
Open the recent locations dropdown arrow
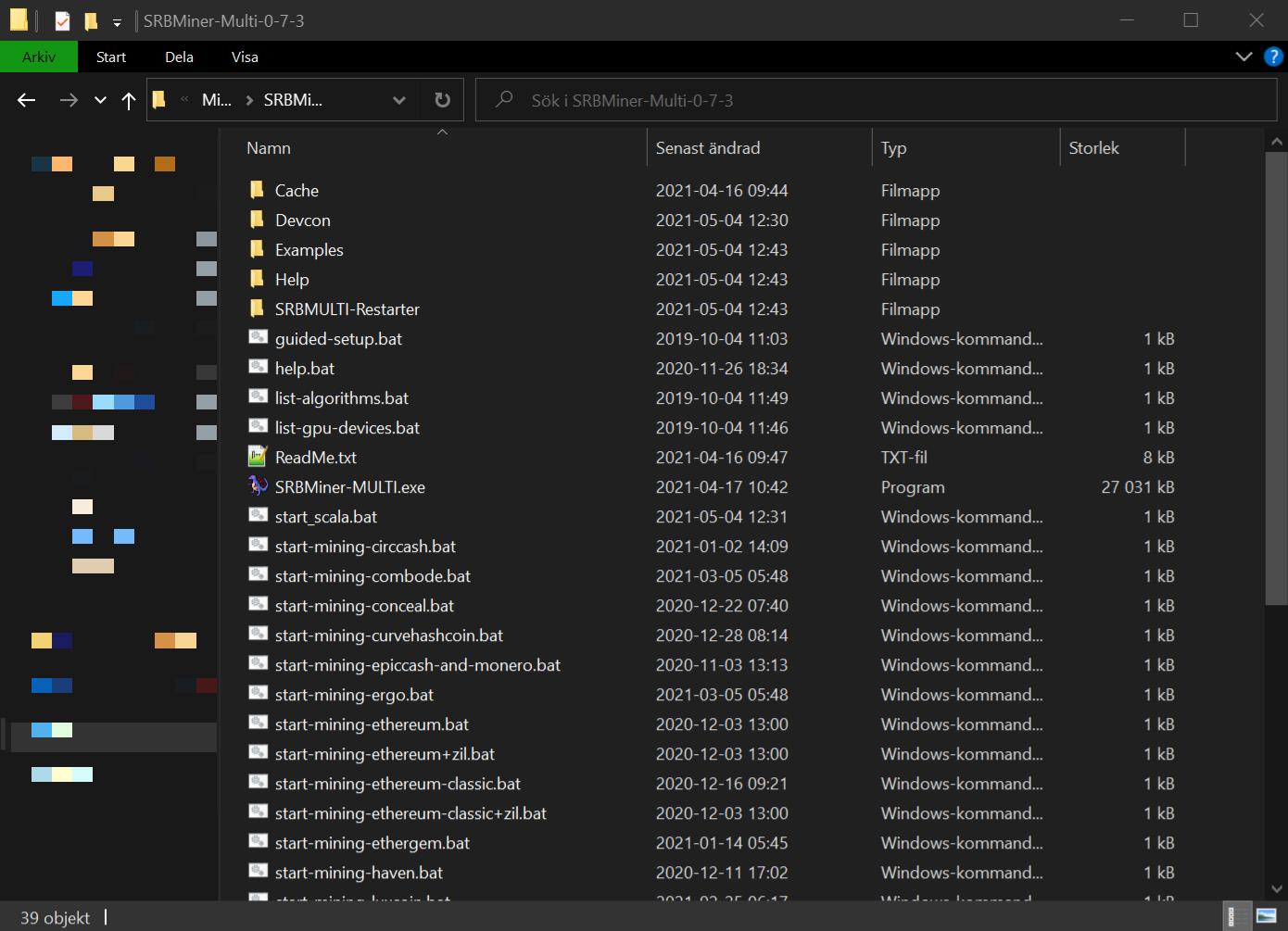point(100,100)
